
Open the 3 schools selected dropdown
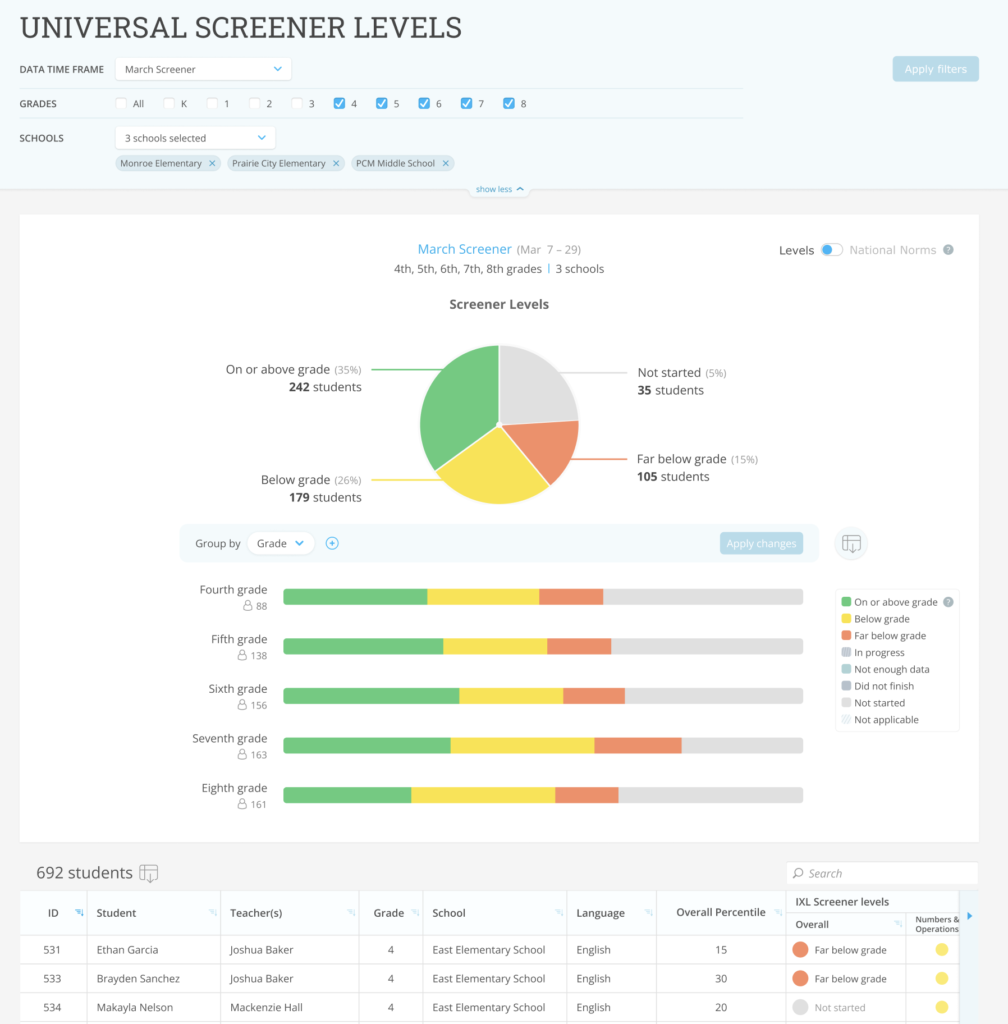tap(194, 137)
